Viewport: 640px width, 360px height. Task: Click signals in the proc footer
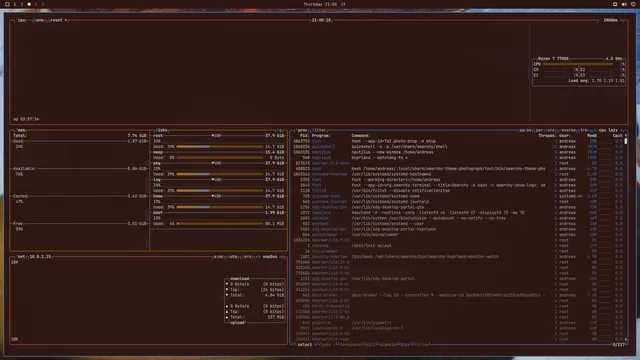(387, 345)
